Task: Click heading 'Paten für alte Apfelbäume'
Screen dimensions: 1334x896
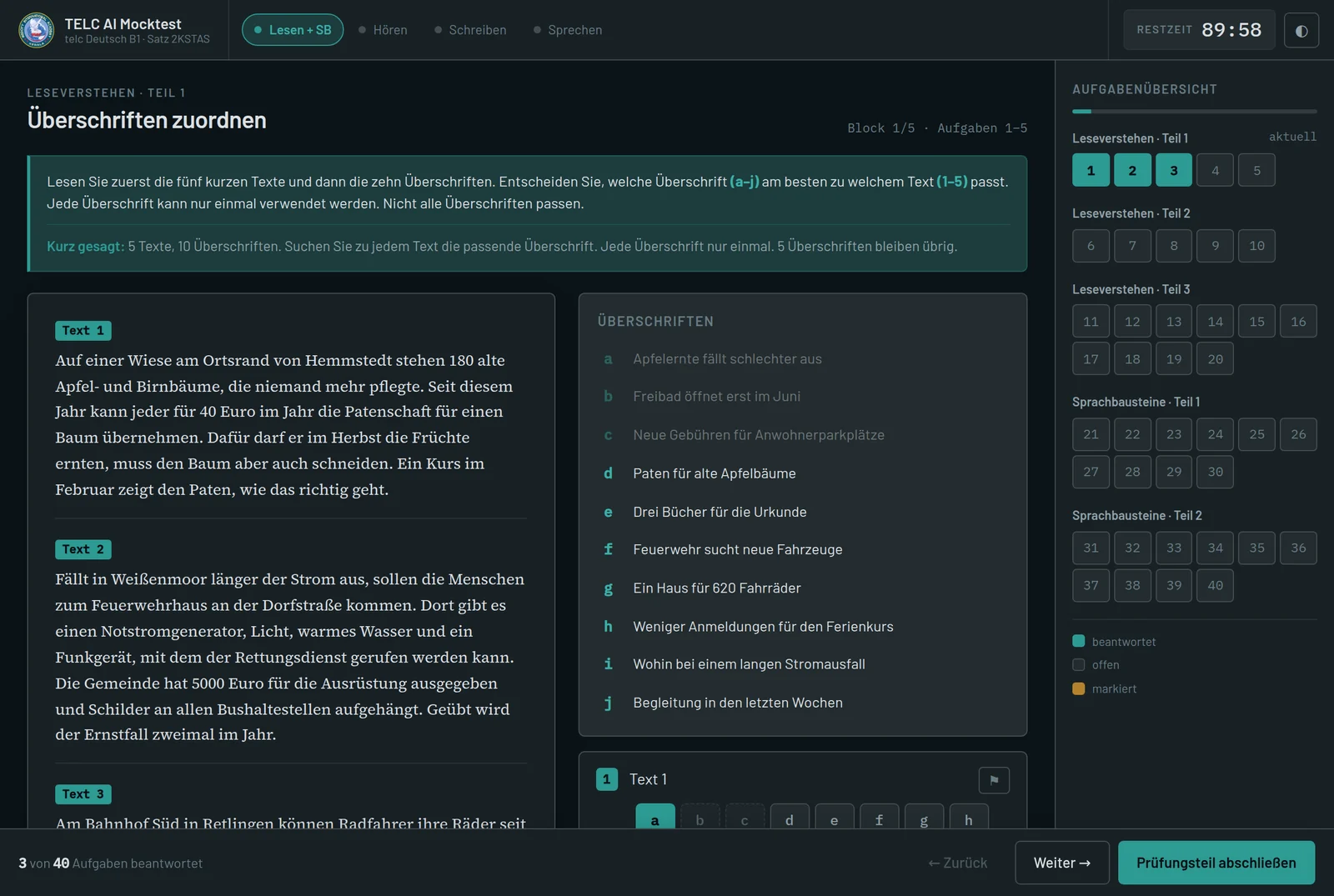Action: point(715,473)
